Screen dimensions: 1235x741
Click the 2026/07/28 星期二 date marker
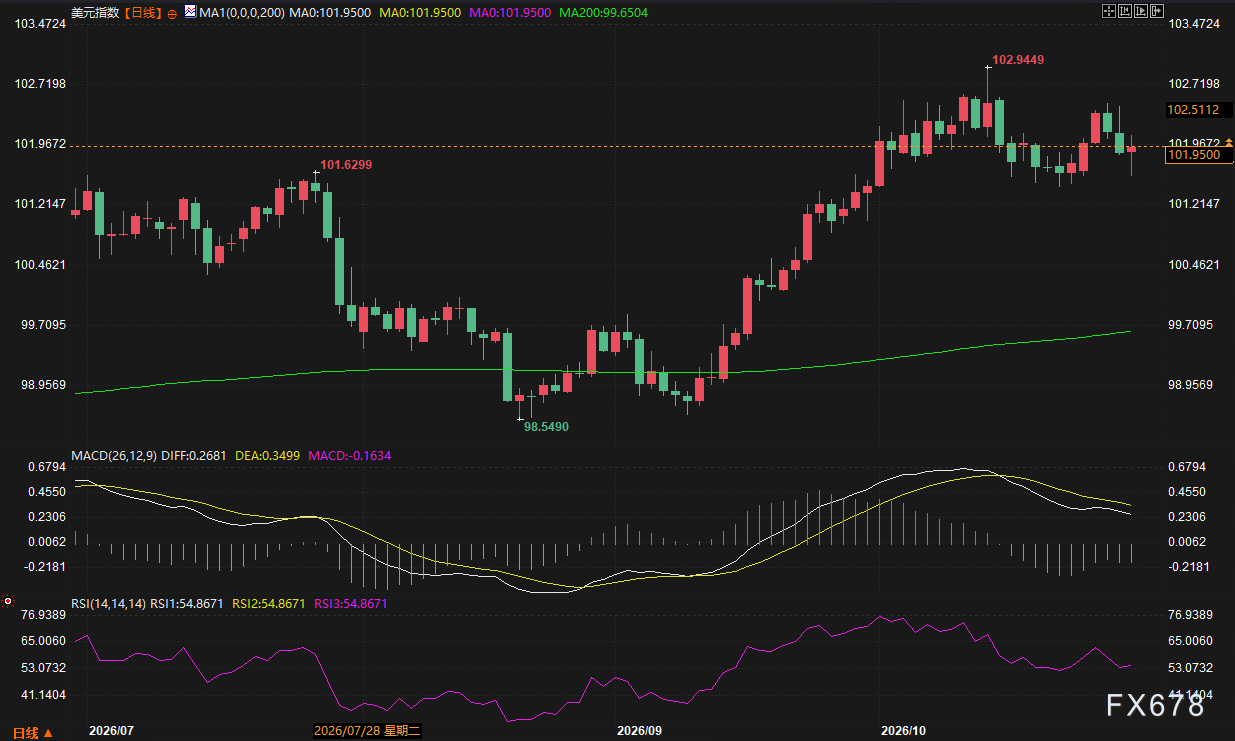(367, 731)
